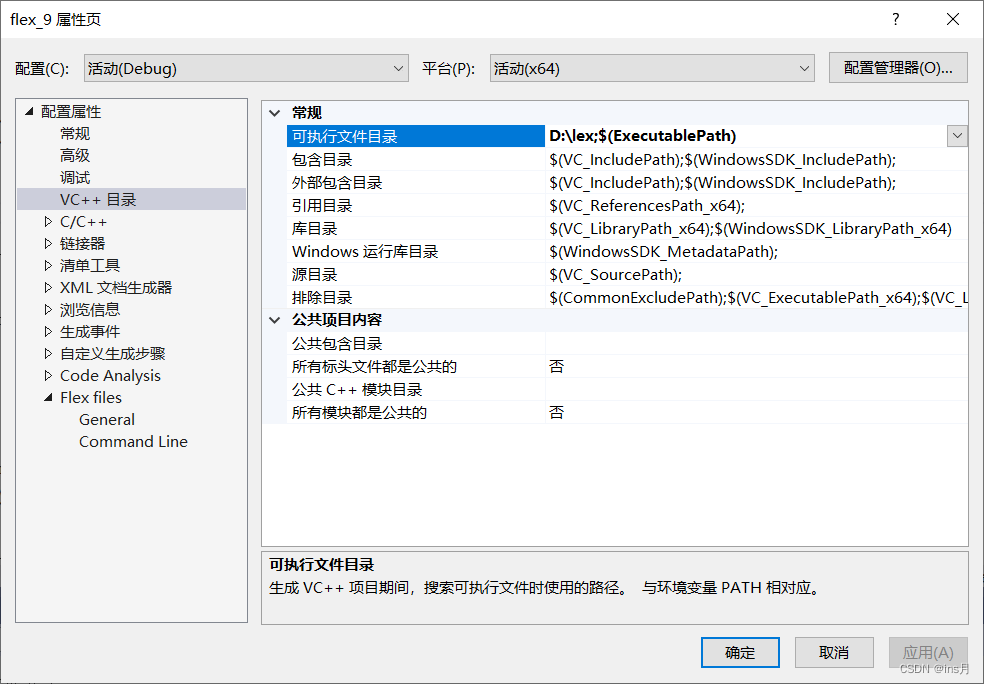This screenshot has width=984, height=684.
Task: Click the dialog help question mark icon
Action: (x=895, y=19)
